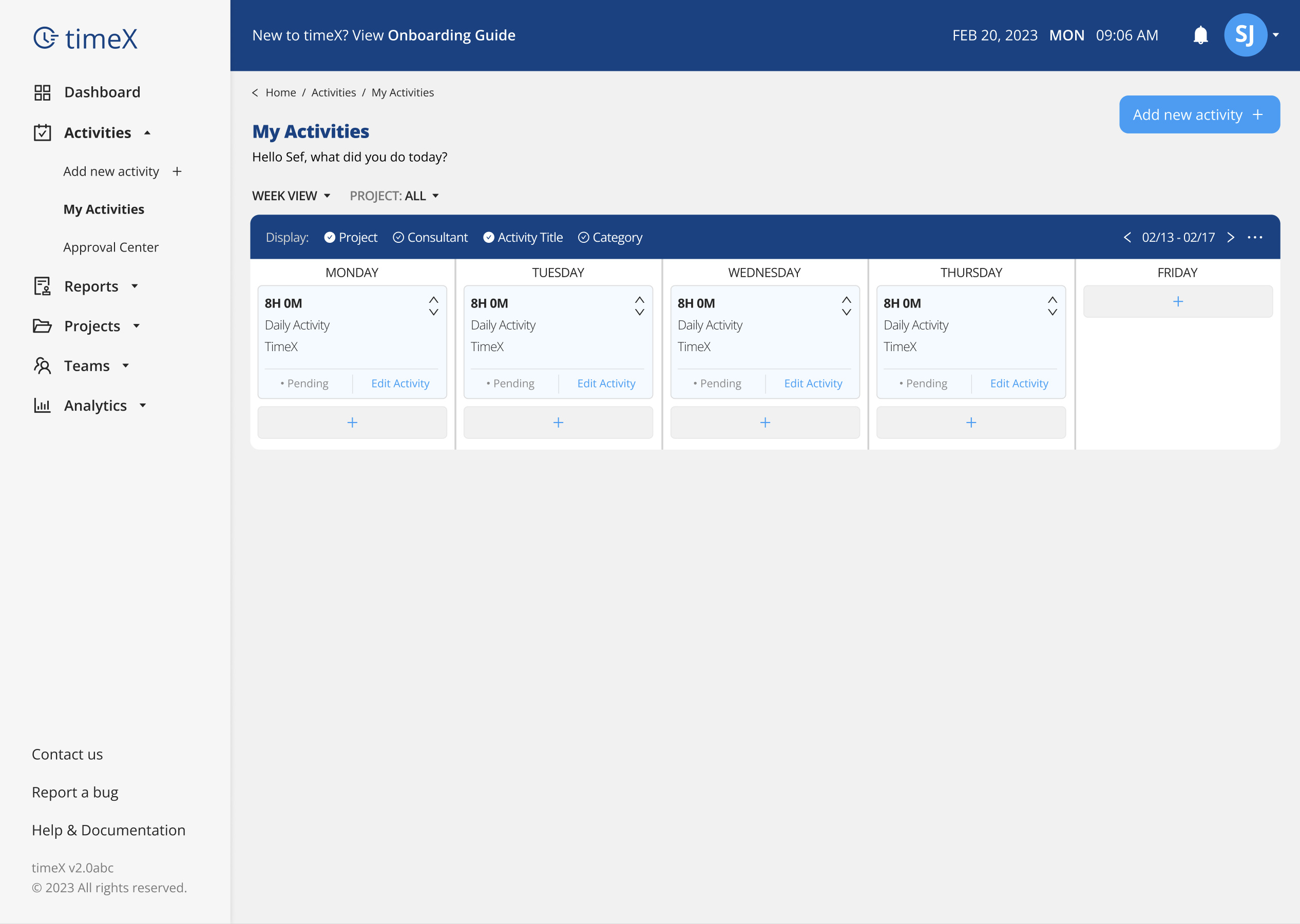This screenshot has width=1300, height=924.
Task: Add activity to Friday with plus
Action: point(1177,301)
